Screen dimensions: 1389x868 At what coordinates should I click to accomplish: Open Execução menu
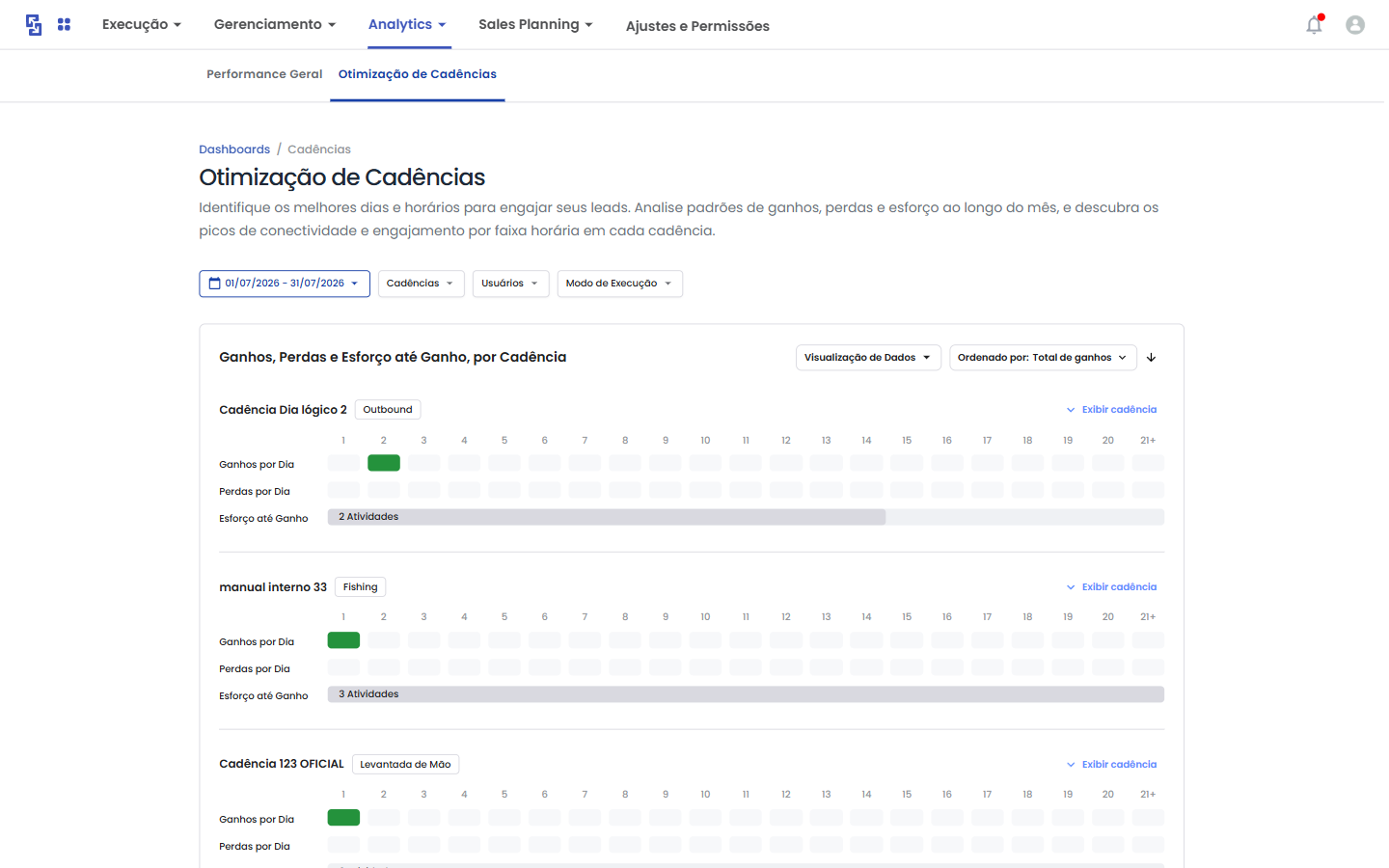[142, 24]
